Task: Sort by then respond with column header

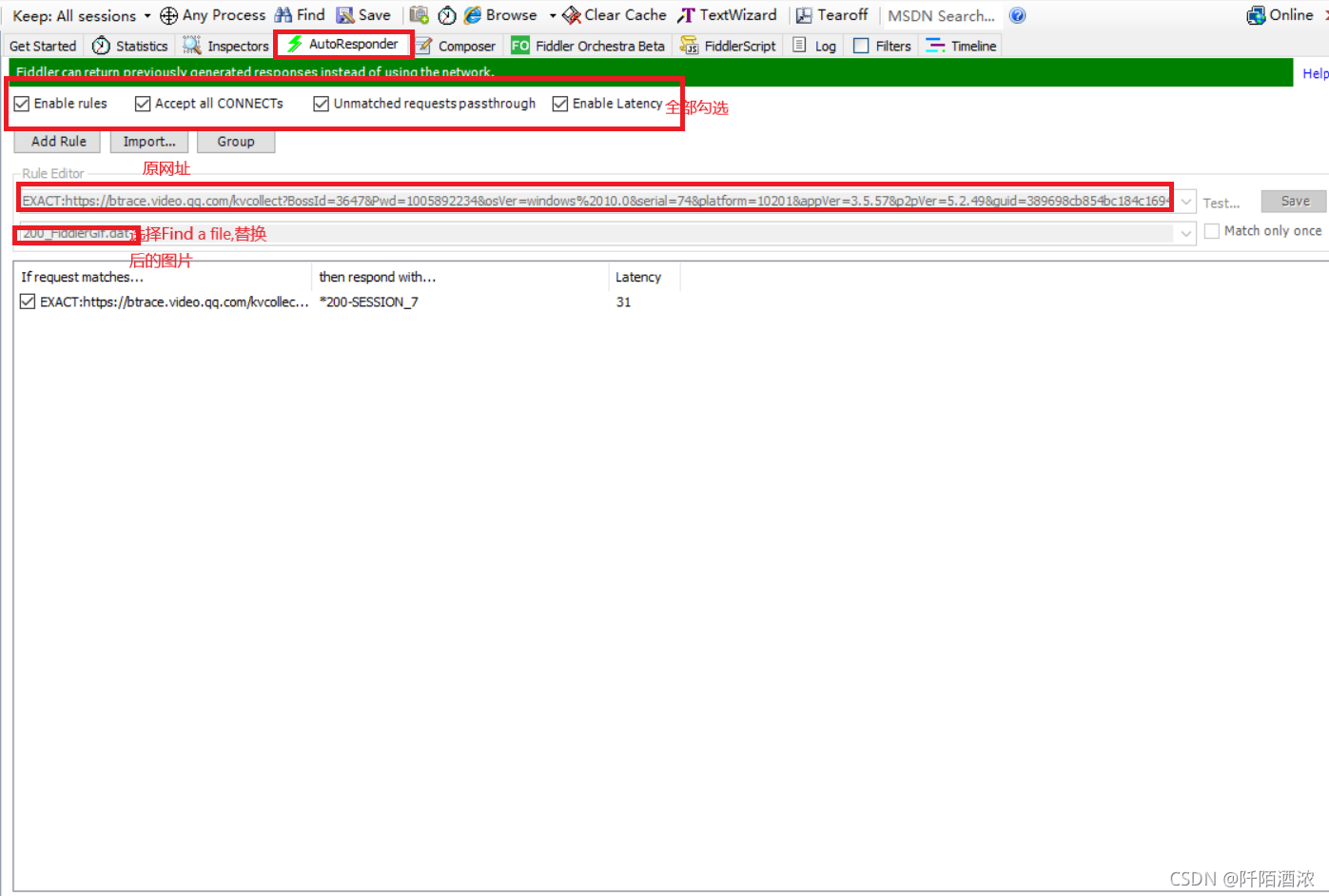Action: tap(460, 277)
